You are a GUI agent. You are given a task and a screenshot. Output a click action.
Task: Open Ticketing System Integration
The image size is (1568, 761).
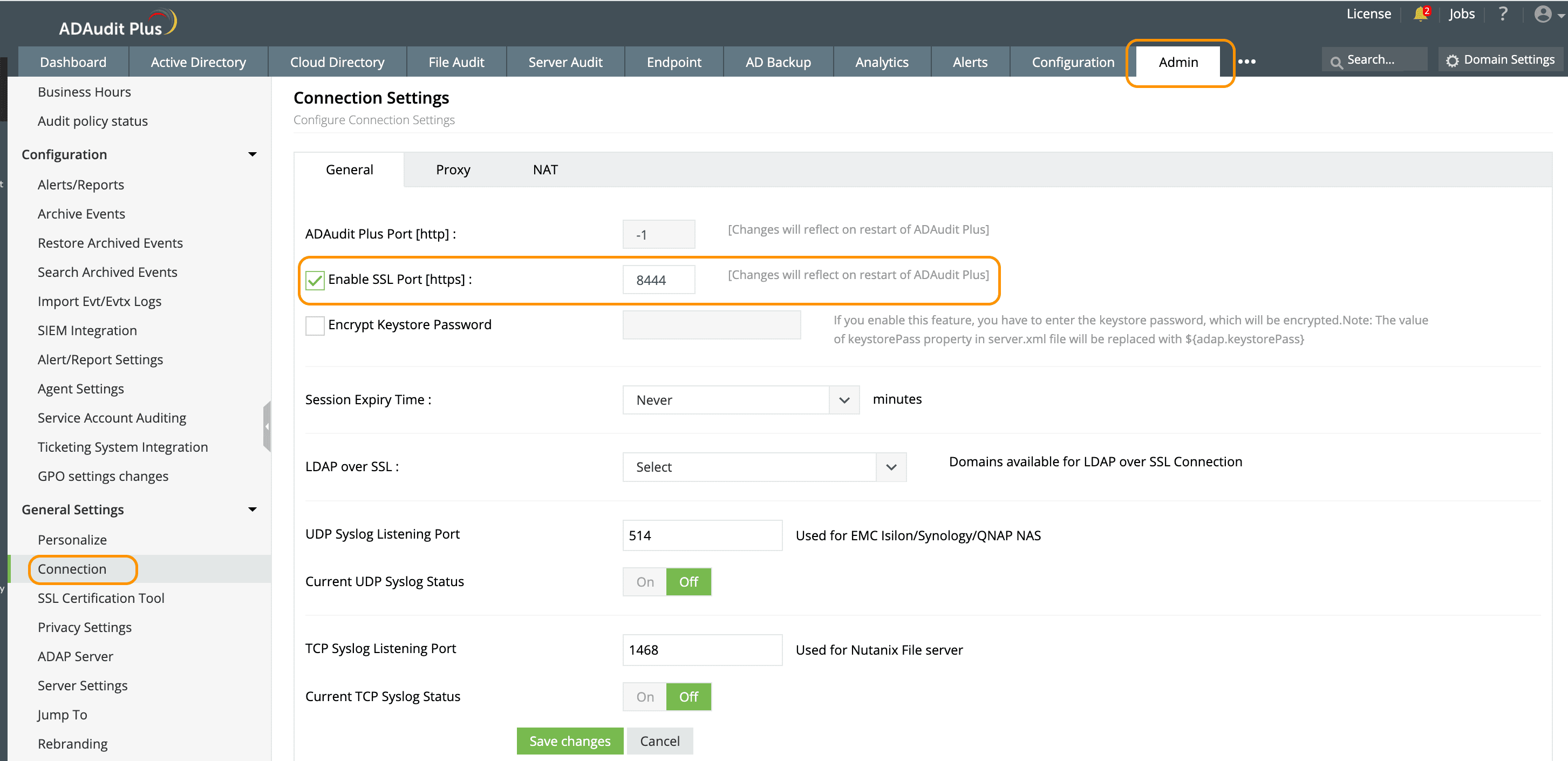pyautogui.click(x=122, y=447)
